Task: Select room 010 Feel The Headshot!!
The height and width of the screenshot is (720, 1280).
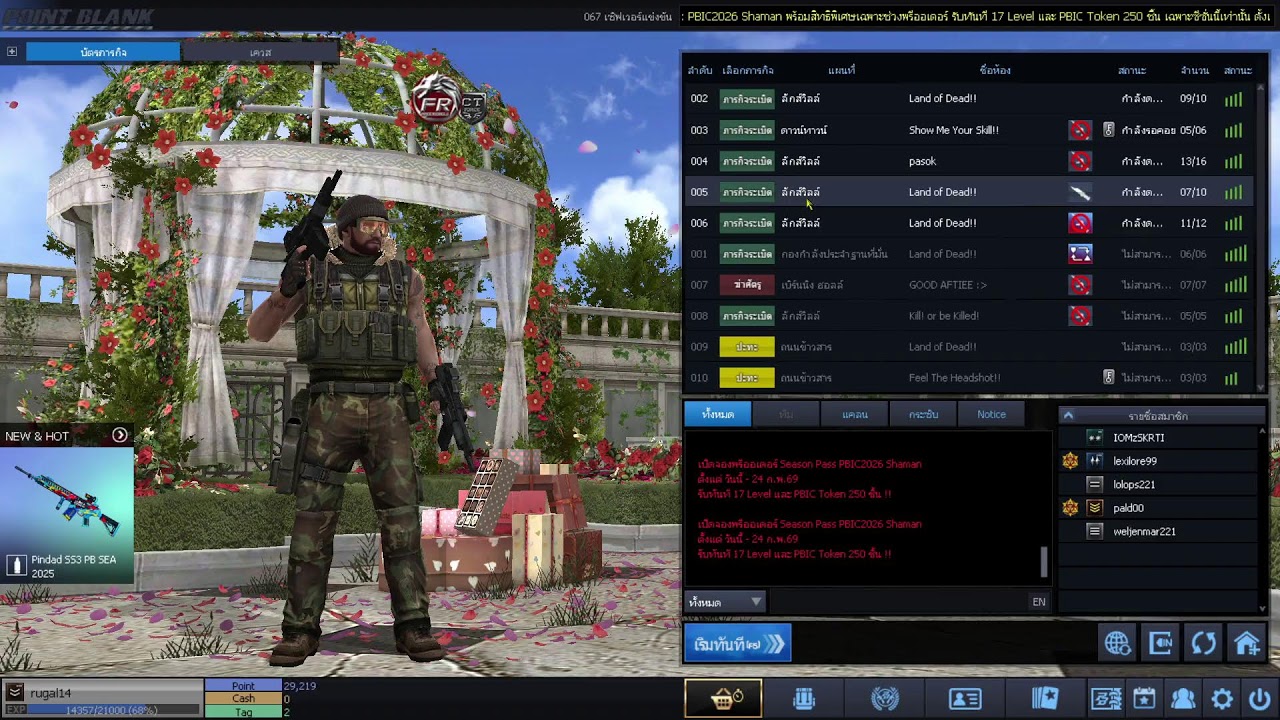Action: point(969,378)
